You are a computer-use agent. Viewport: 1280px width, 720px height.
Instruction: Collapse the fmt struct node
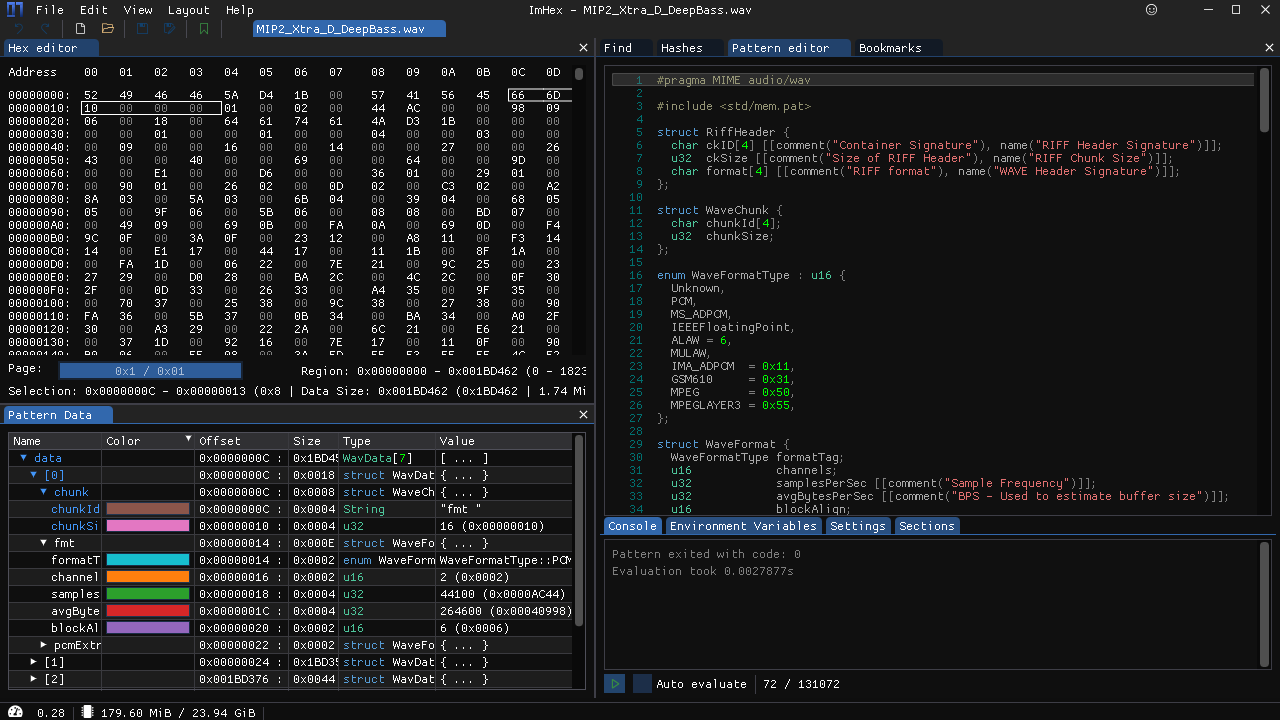coord(44,543)
